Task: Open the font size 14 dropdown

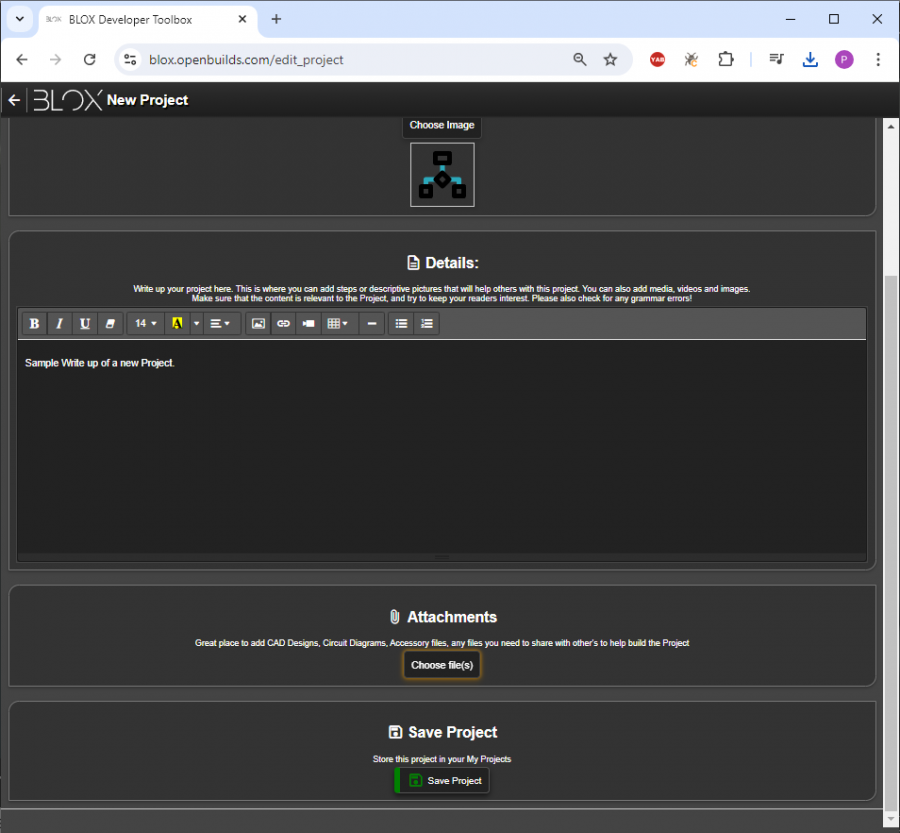Action: pyautogui.click(x=146, y=324)
